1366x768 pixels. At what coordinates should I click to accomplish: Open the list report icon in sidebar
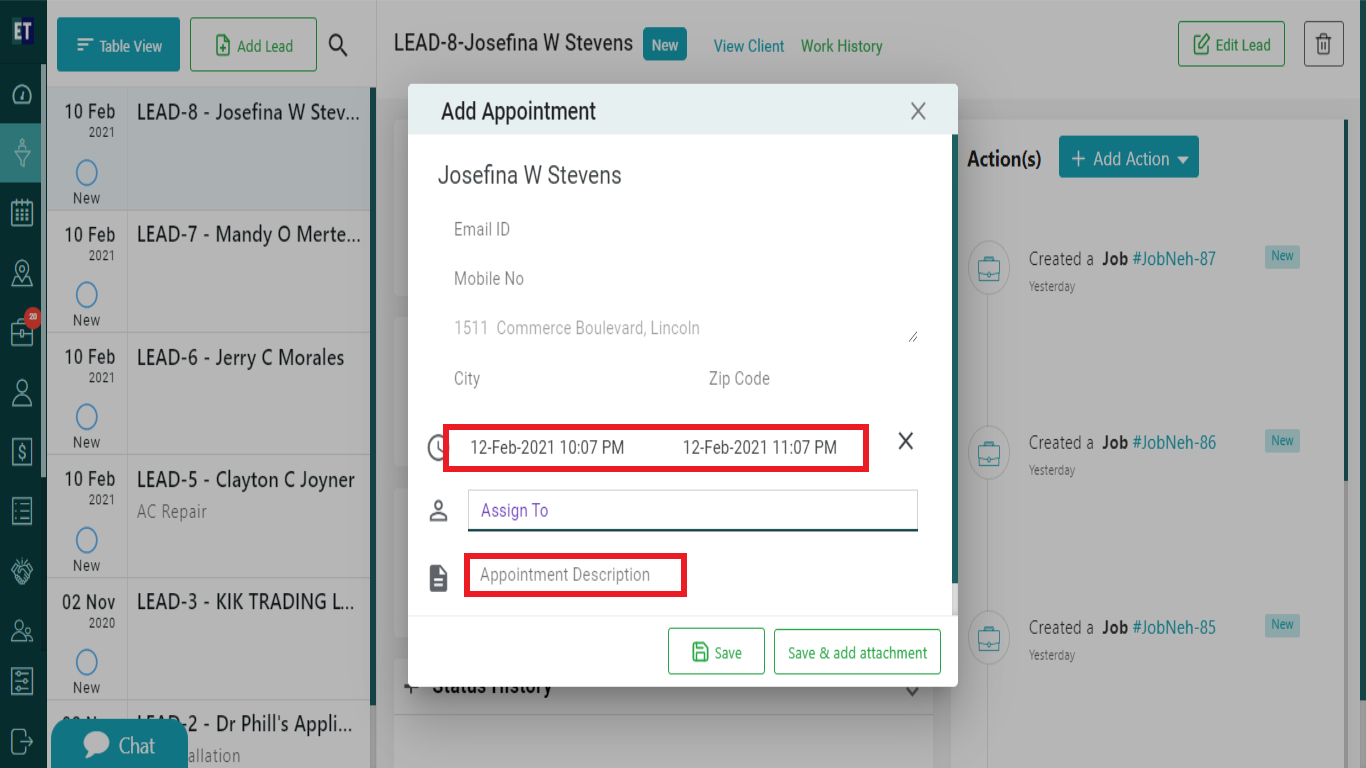point(22,510)
